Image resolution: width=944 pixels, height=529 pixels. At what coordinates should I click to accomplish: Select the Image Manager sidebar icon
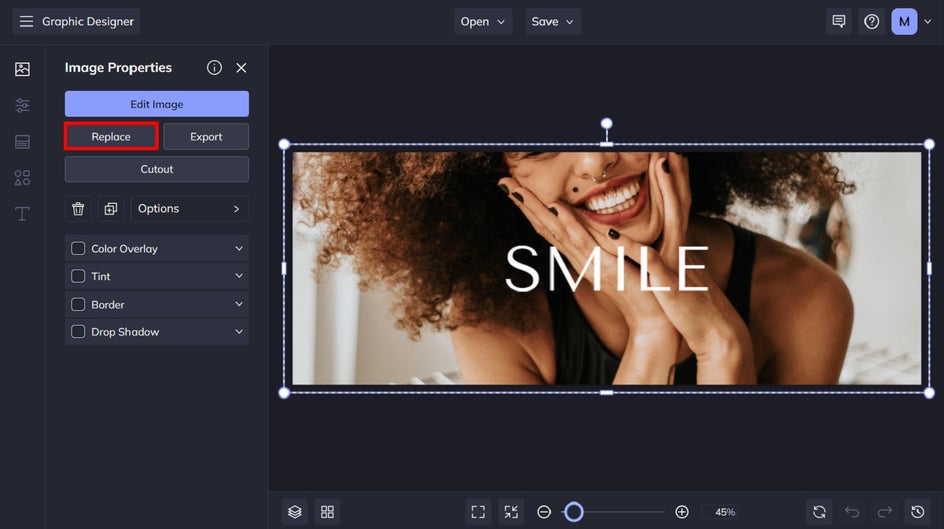[22, 69]
